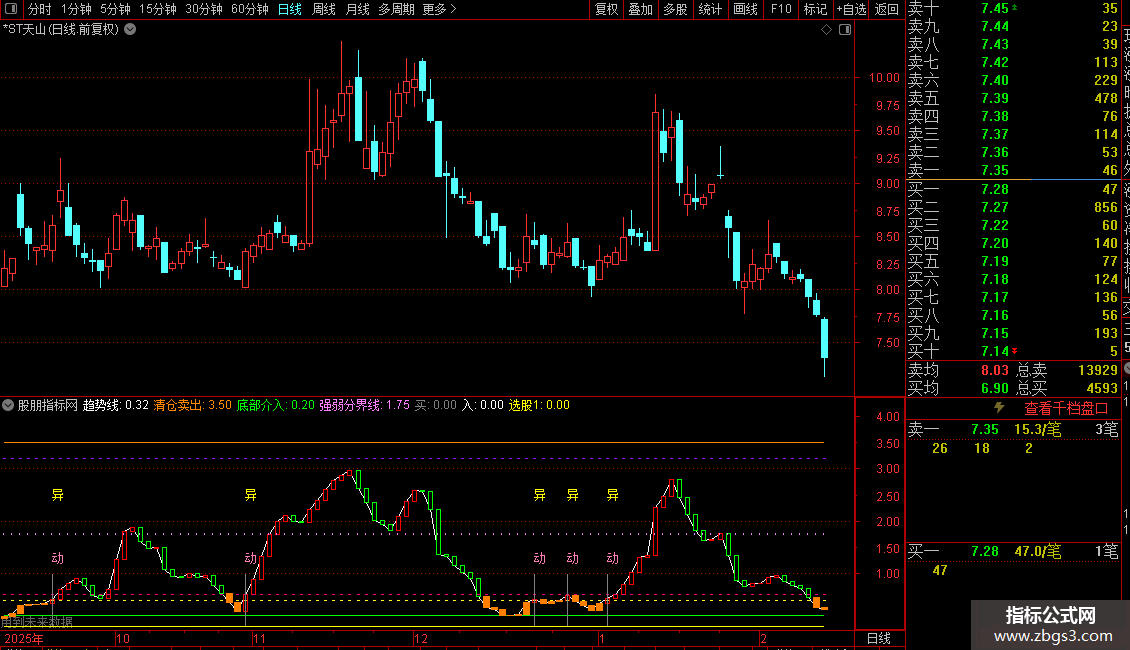Screen dimensions: 1130x650
Task: Click the 4.00 indicator axis label
Action: (888, 417)
